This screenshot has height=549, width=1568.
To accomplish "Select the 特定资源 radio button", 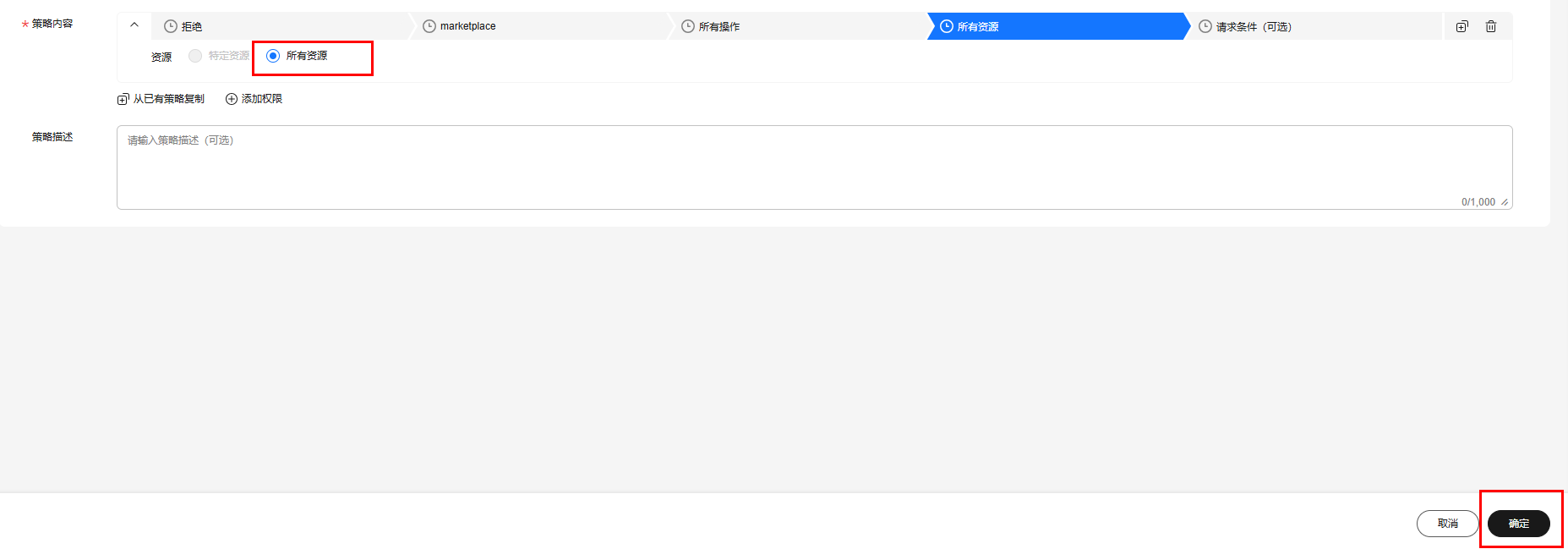I will tap(195, 56).
